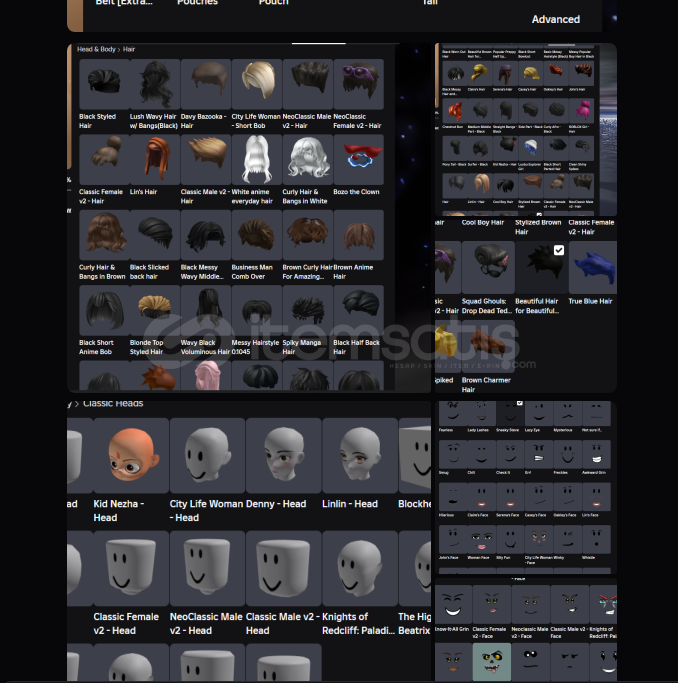Pick Classic Female v2 - Face
The height and width of the screenshot is (683, 678).
coord(492,605)
